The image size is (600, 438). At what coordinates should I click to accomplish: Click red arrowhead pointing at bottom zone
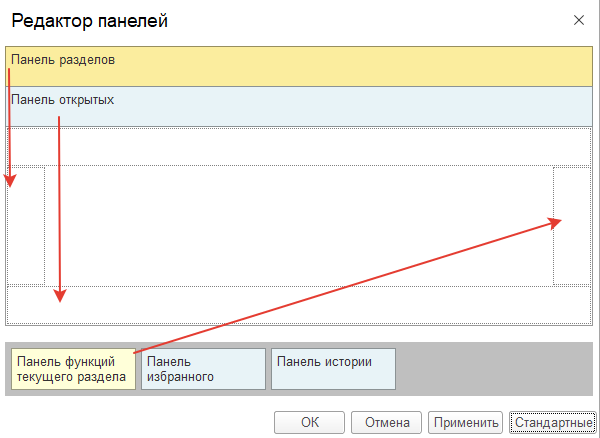pos(60,296)
